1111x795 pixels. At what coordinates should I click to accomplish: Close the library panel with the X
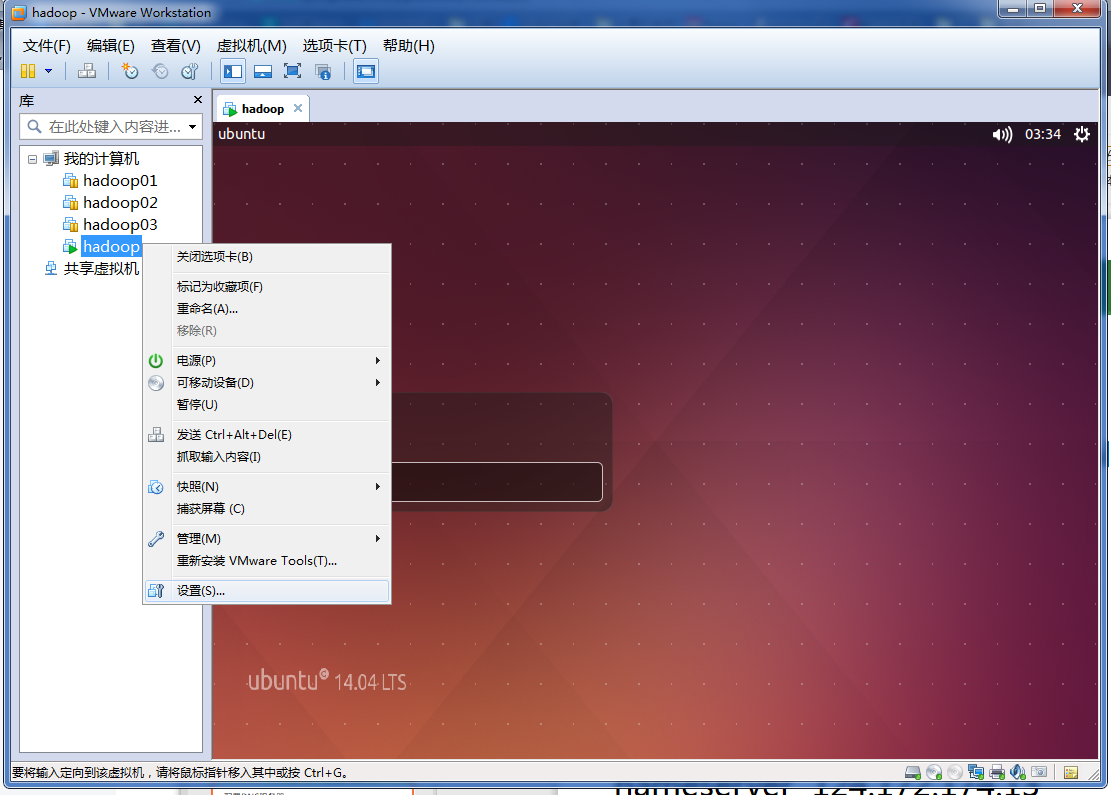[x=198, y=100]
